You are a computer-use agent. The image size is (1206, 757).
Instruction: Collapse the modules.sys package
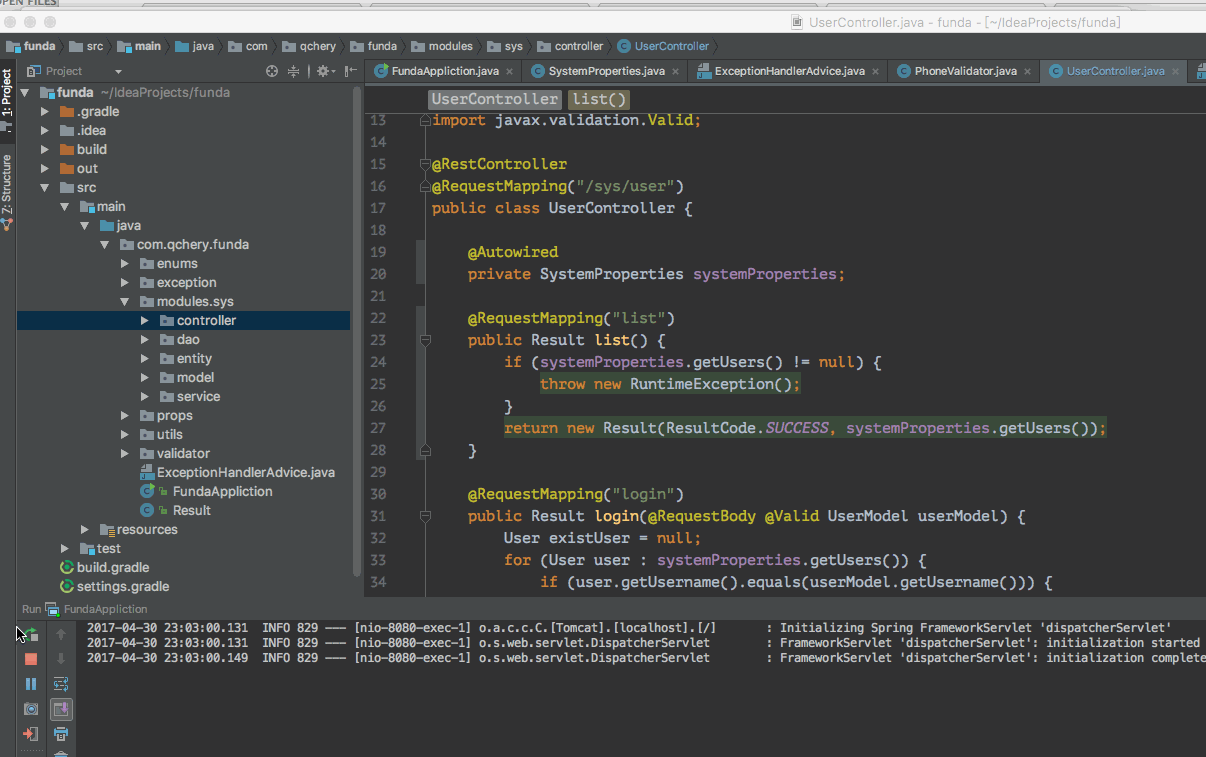[125, 301]
